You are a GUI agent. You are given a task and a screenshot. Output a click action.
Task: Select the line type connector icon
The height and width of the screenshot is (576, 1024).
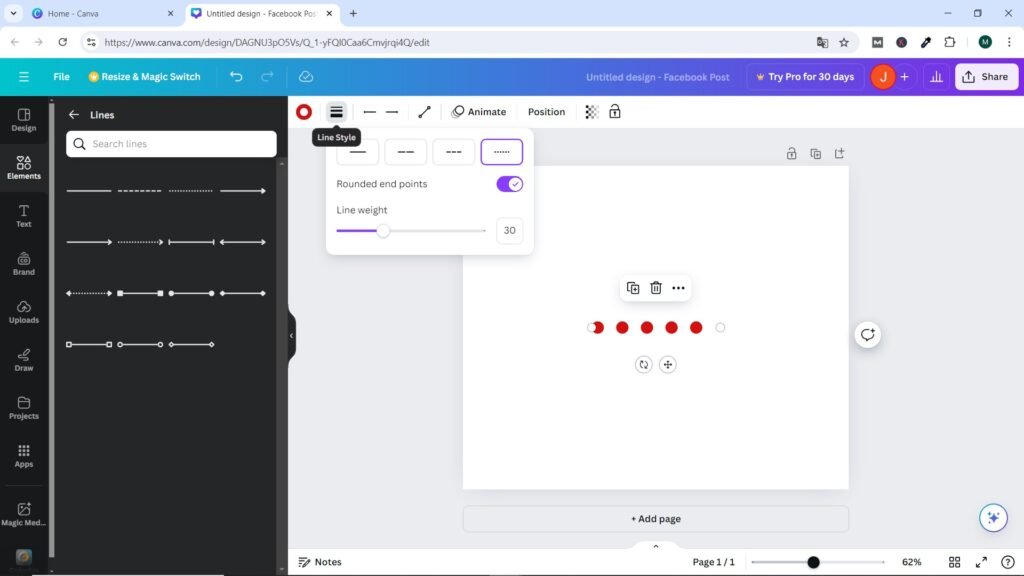pyautogui.click(x=424, y=112)
